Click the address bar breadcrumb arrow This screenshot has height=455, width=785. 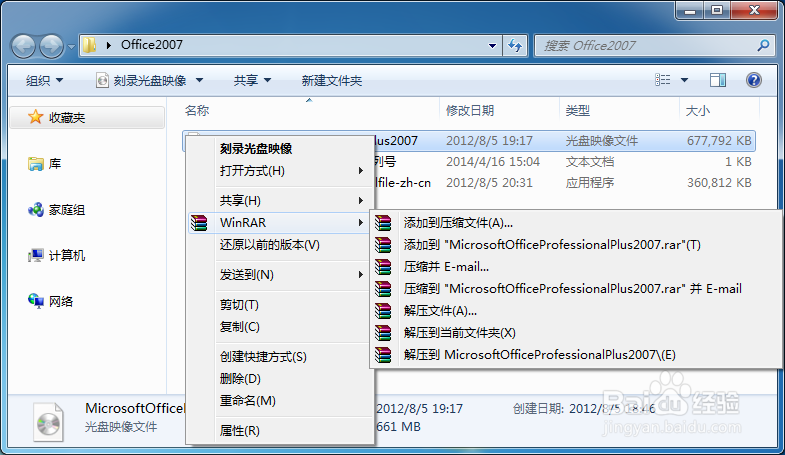pyautogui.click(x=109, y=46)
